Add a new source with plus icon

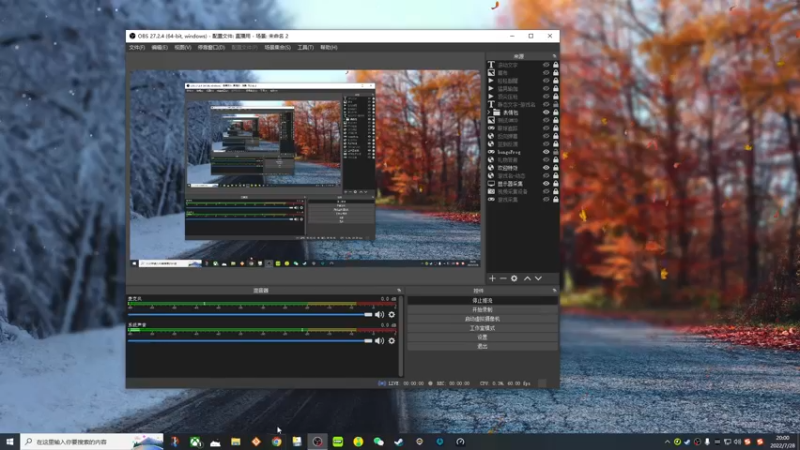coord(492,278)
